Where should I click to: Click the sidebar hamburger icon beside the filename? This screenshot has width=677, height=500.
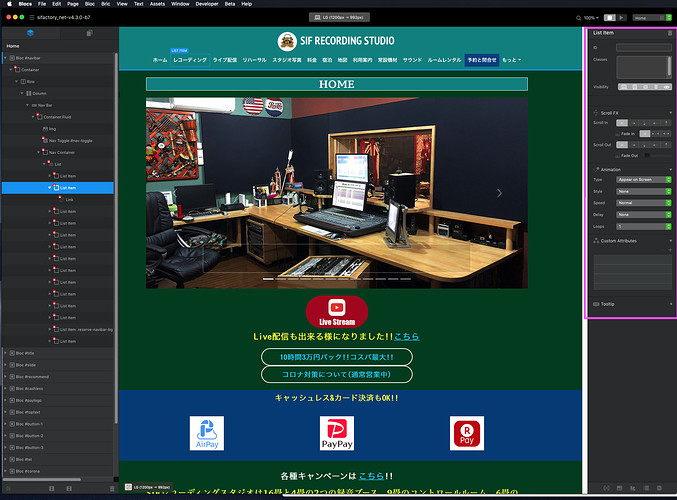[x=32, y=17]
